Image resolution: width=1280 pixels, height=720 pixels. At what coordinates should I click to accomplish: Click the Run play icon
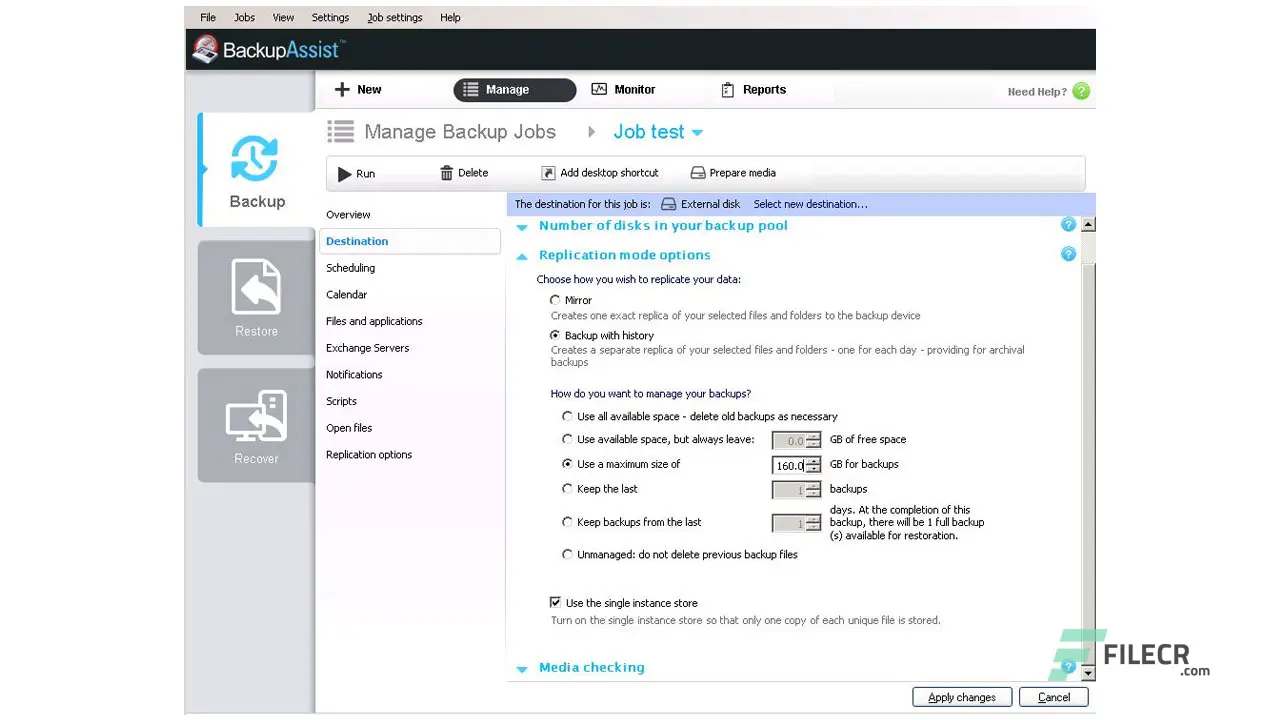(345, 174)
